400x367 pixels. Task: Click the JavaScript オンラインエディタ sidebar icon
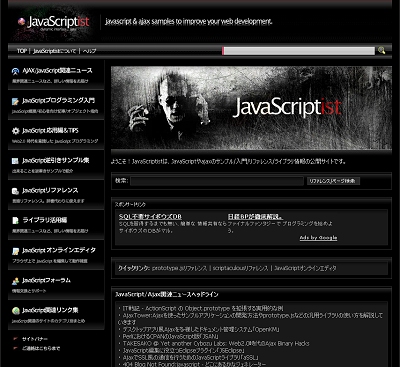[x=15, y=251]
